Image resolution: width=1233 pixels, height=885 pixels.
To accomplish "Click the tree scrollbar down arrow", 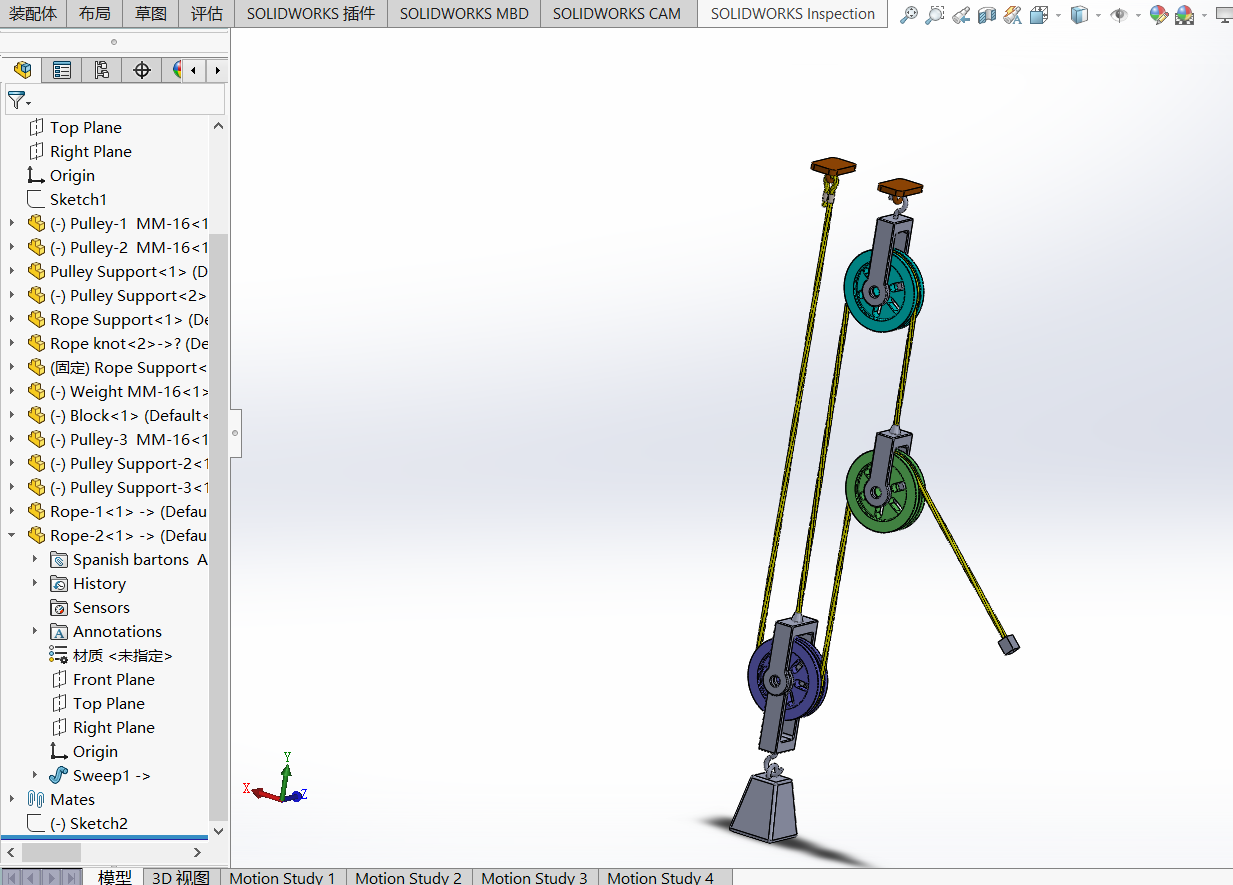I will tap(218, 830).
